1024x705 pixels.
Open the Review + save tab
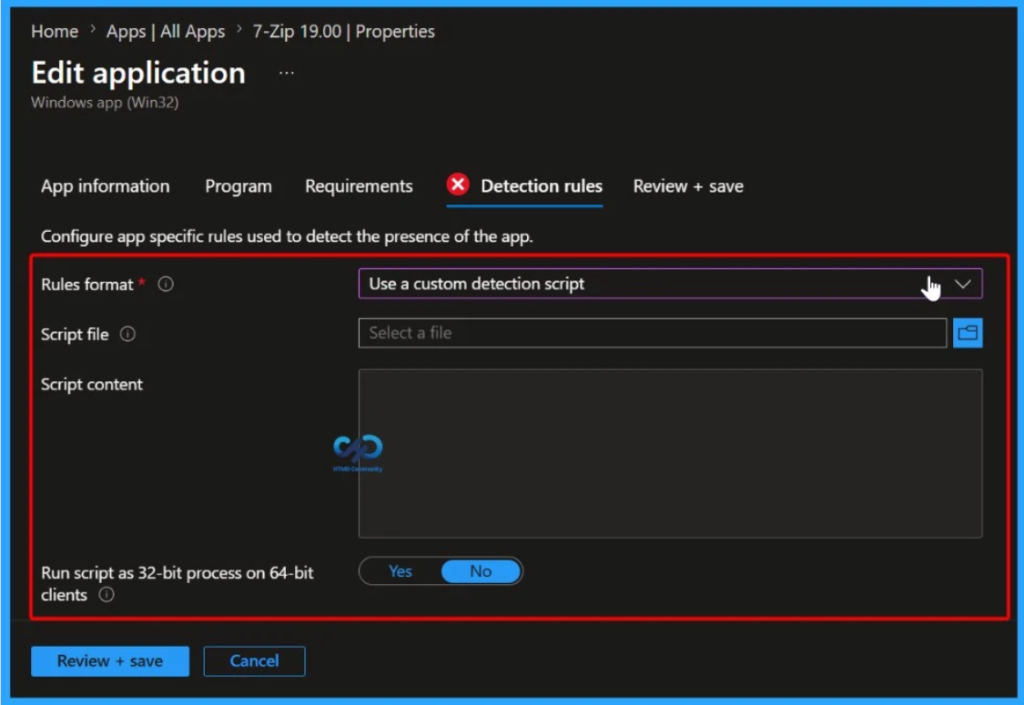(x=688, y=187)
